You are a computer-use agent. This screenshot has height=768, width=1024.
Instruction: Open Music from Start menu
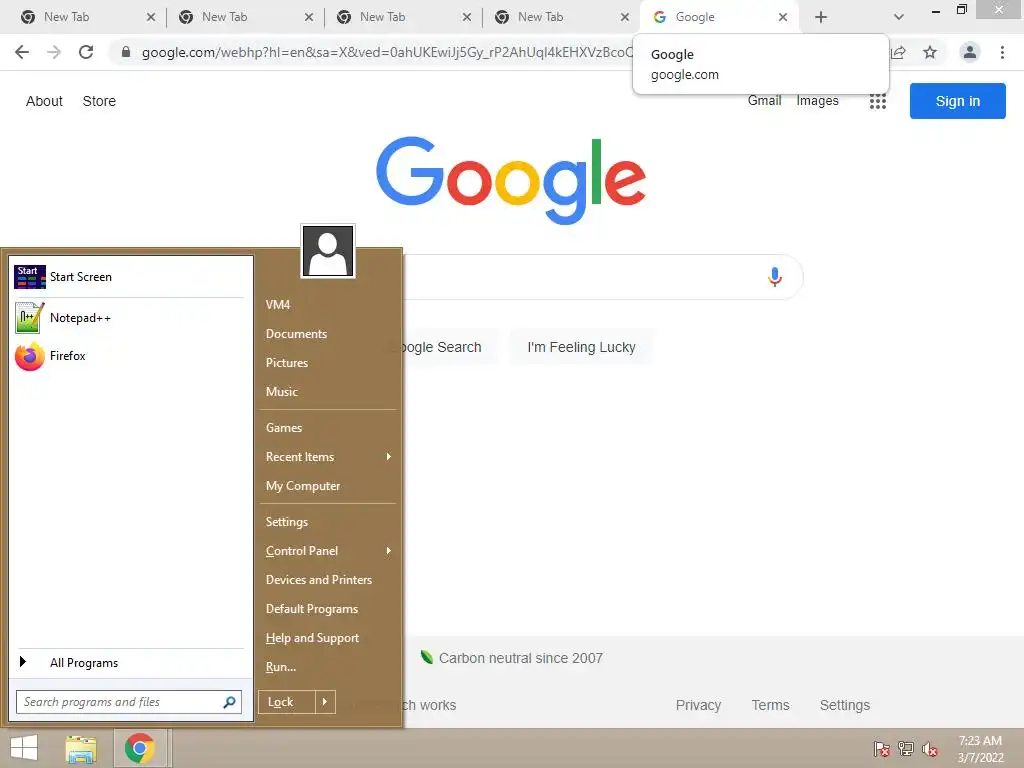281,392
